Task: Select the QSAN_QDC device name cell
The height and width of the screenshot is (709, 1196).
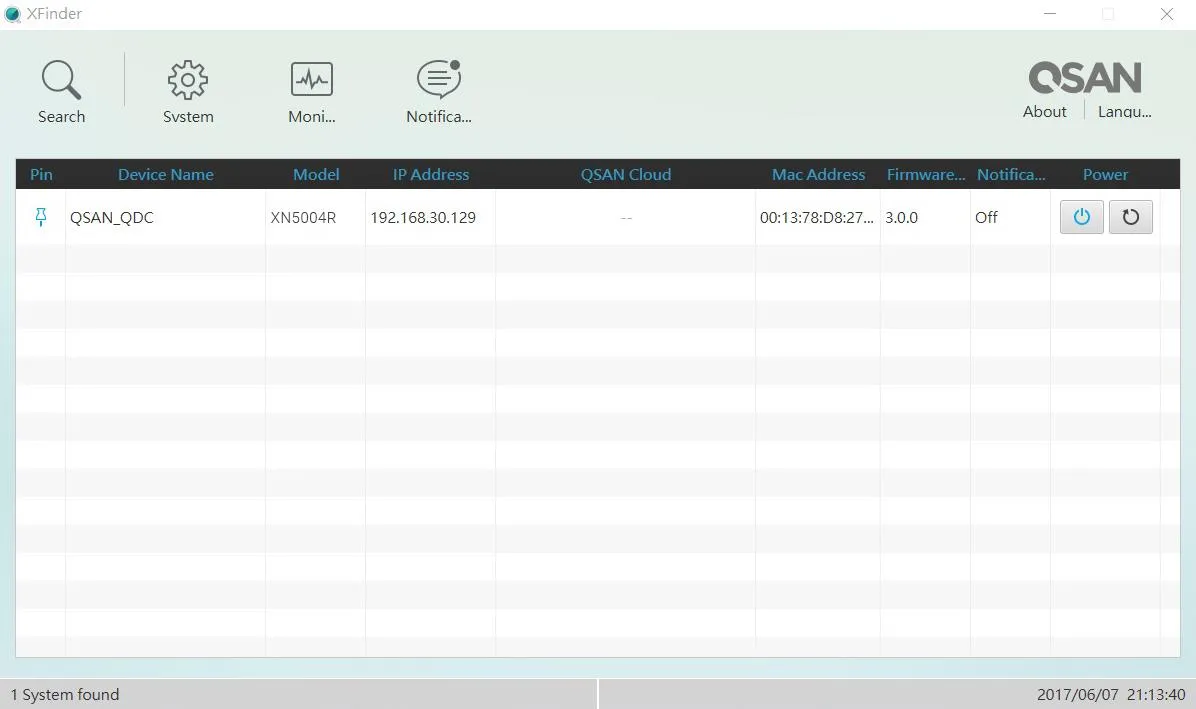Action: (166, 217)
